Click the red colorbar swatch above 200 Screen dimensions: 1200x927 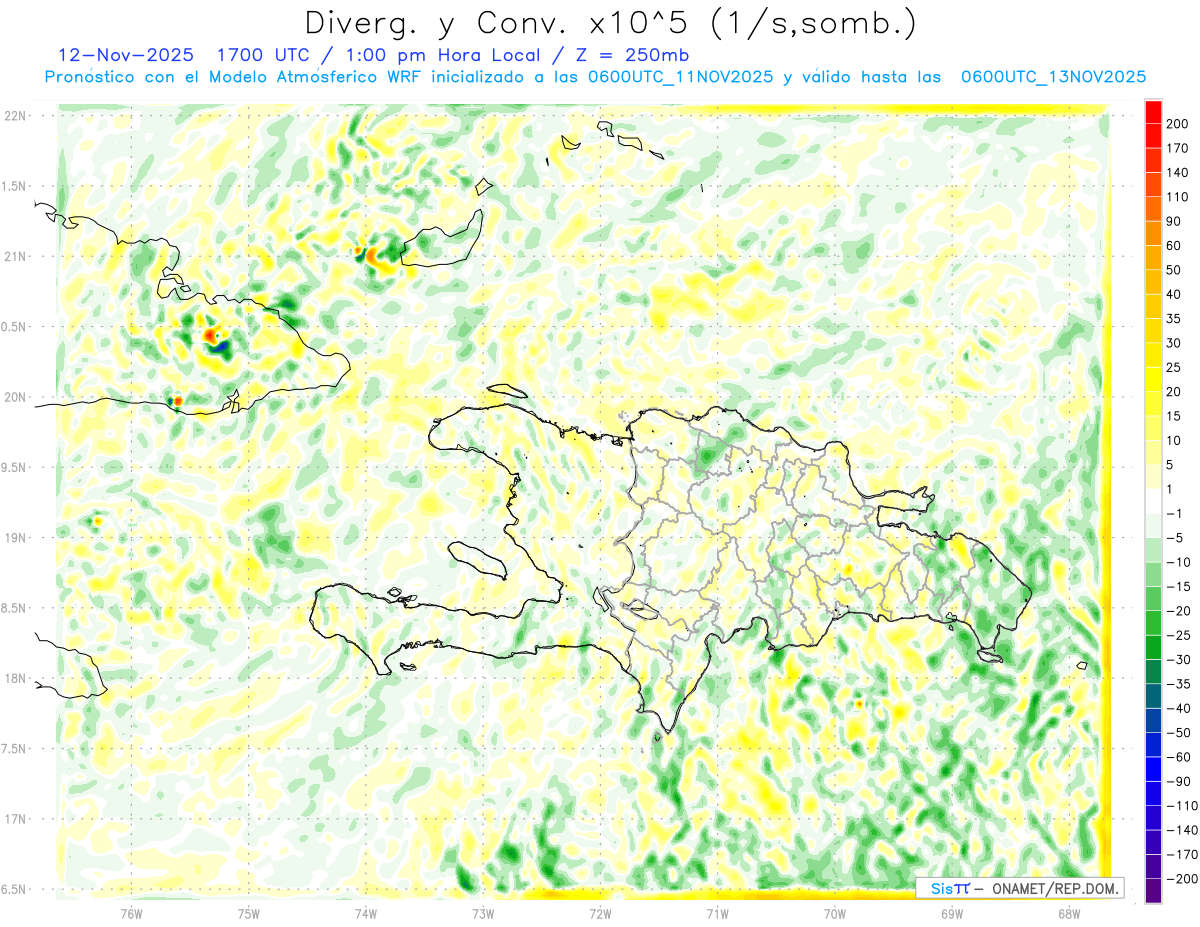(x=1153, y=112)
